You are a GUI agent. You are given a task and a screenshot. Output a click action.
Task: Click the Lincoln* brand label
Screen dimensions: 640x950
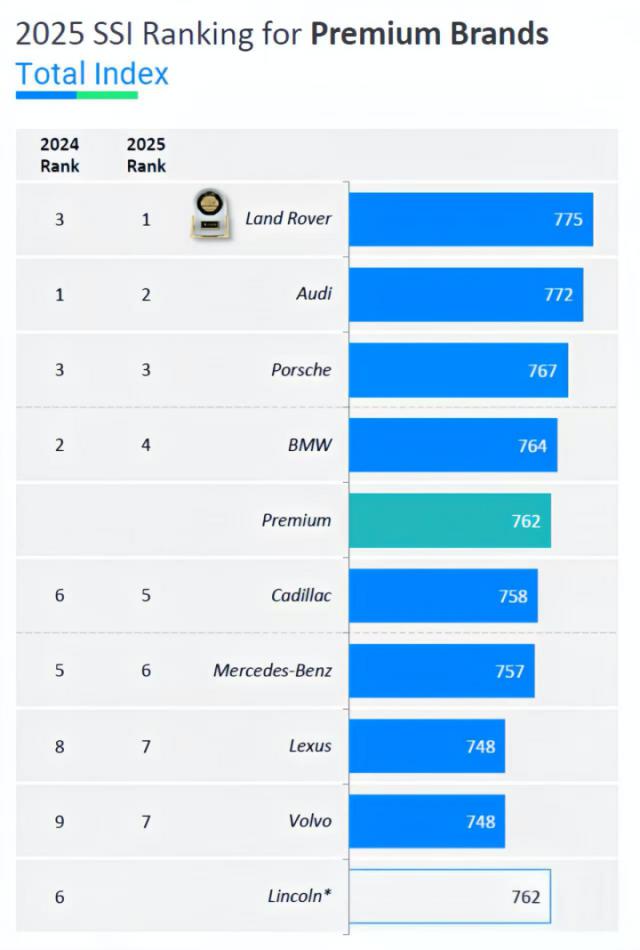299,896
